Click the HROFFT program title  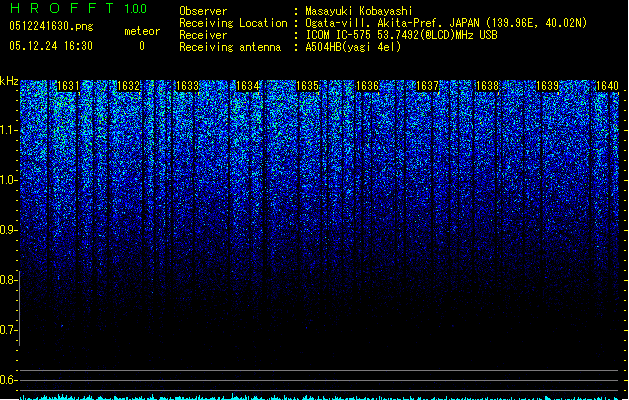[x=62, y=8]
